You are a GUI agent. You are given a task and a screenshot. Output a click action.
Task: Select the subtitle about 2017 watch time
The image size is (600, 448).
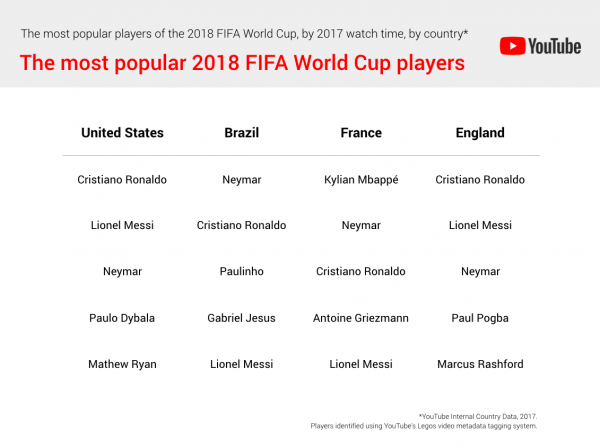coord(245,34)
